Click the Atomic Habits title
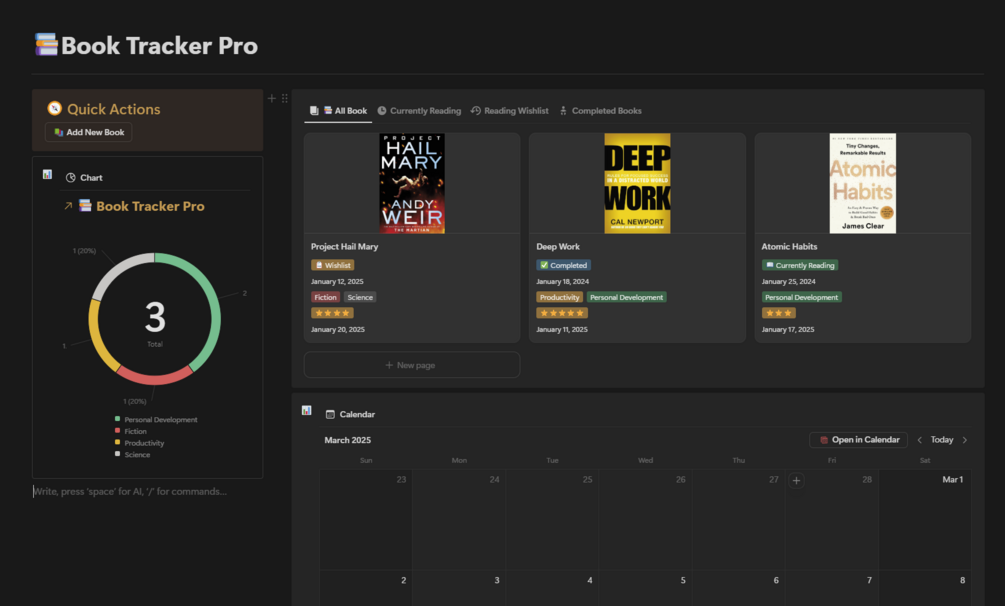This screenshot has width=1005, height=606. [x=789, y=246]
